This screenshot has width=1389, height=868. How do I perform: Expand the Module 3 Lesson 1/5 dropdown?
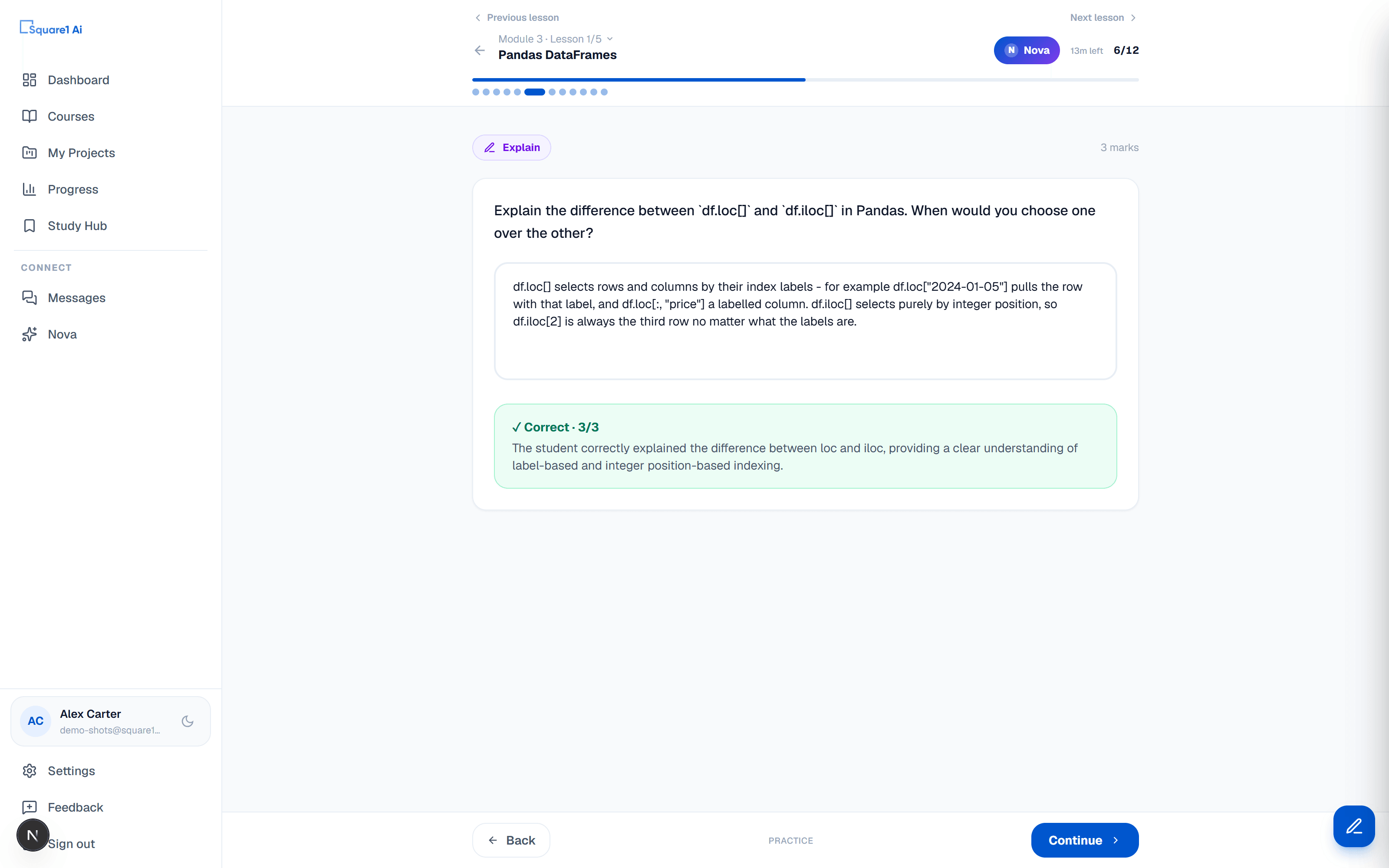point(555,39)
